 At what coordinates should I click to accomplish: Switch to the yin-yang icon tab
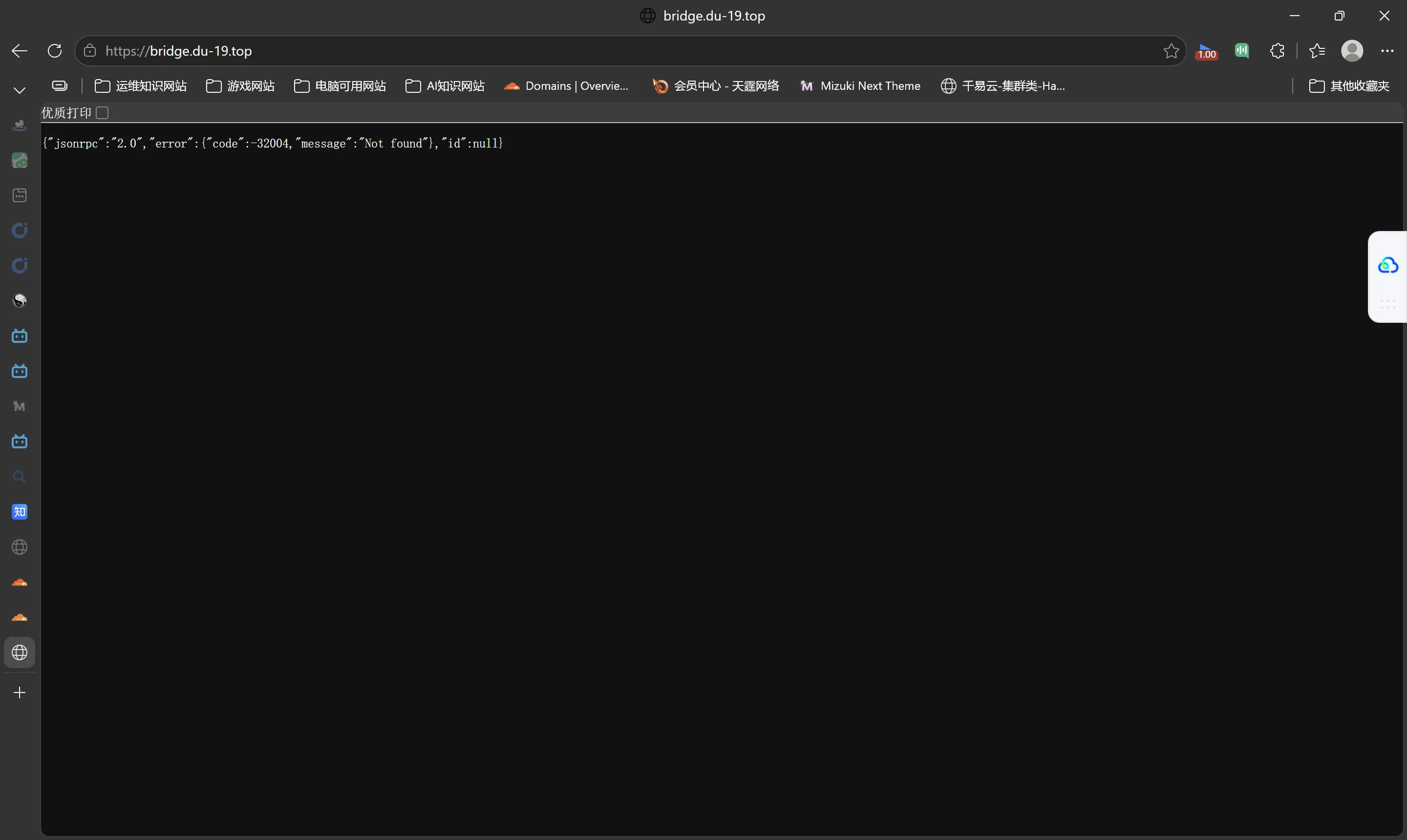[19, 300]
